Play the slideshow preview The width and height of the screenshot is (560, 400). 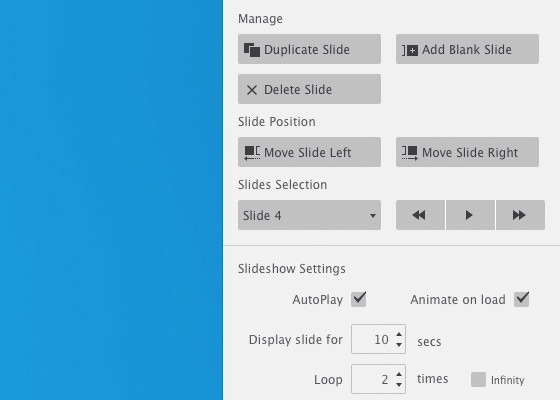click(470, 215)
